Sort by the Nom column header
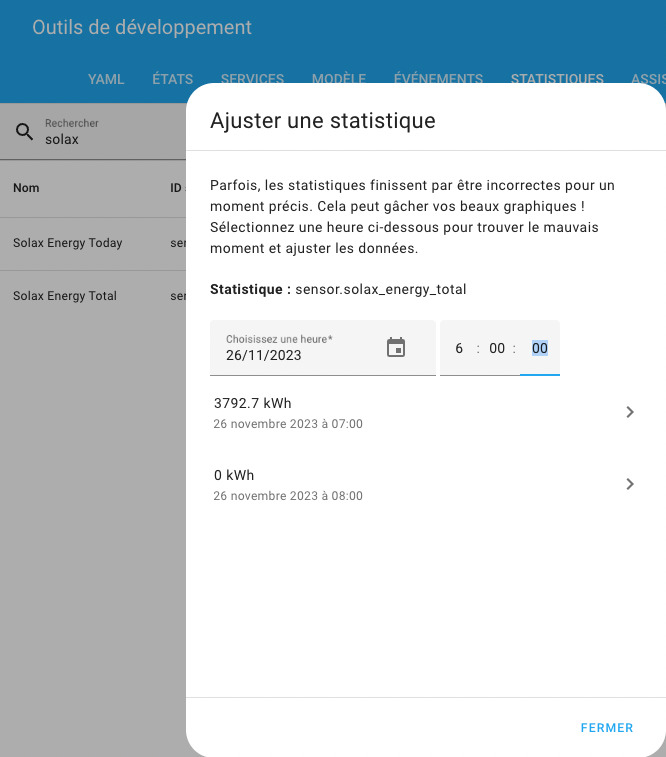This screenshot has width=666, height=757. tap(26, 188)
